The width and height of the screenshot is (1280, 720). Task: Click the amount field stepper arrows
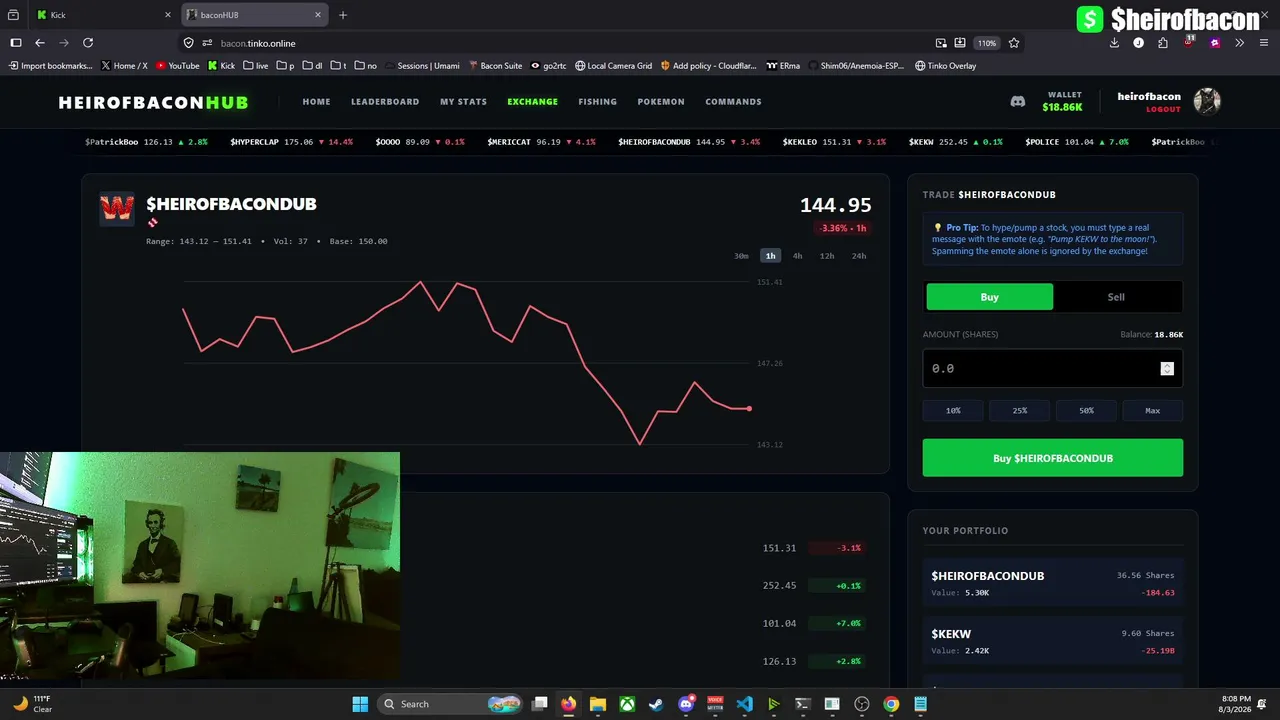(x=1167, y=368)
